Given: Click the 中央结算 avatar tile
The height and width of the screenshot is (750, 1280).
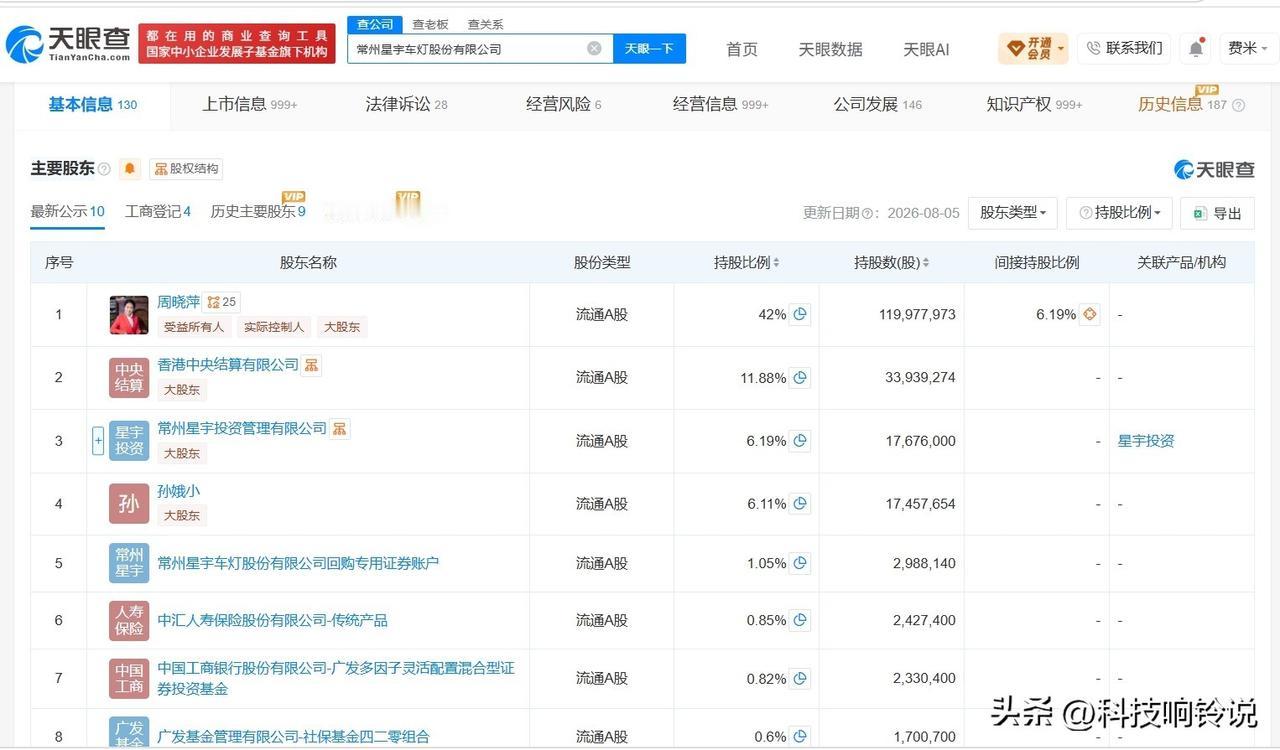Looking at the screenshot, I should (x=129, y=378).
